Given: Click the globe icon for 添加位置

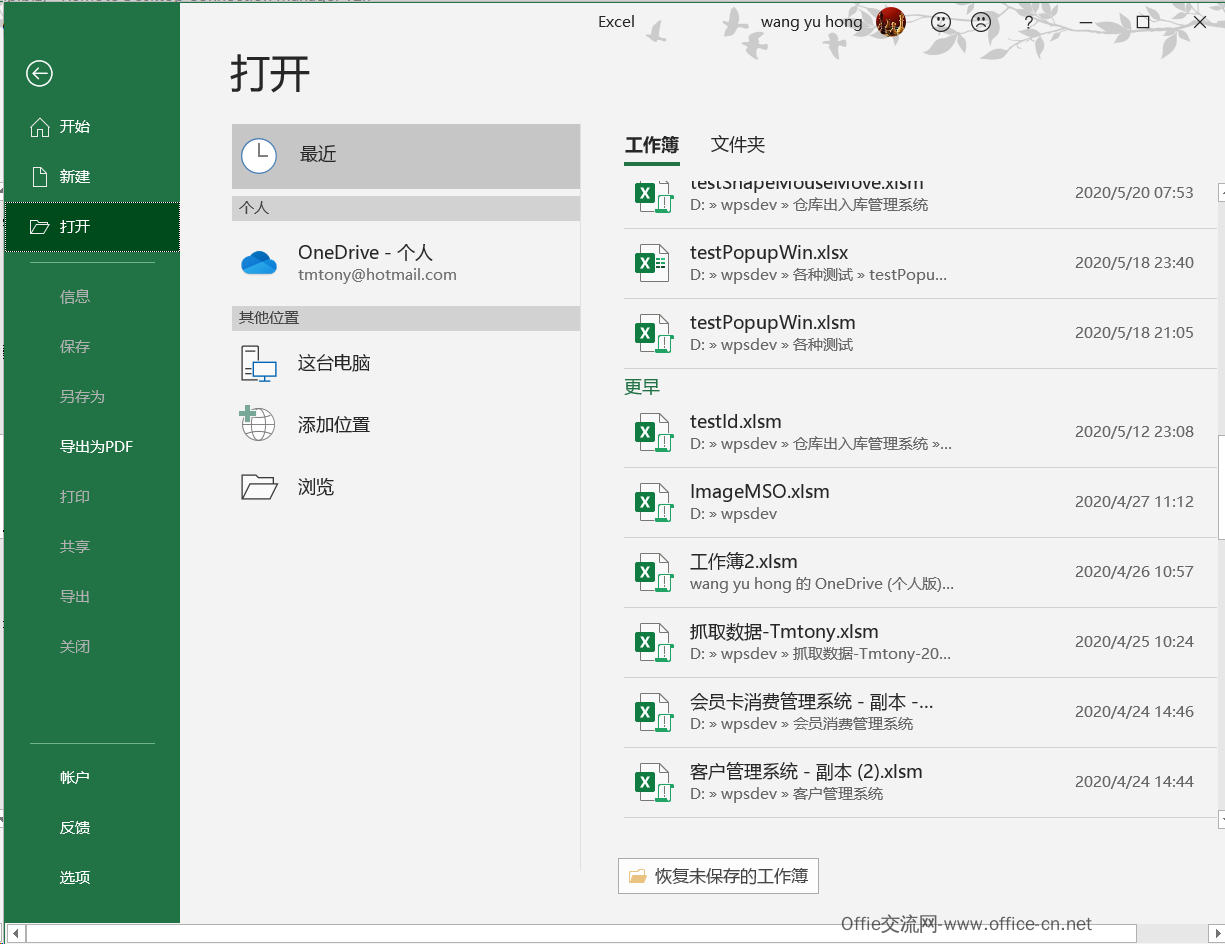Looking at the screenshot, I should 257,424.
